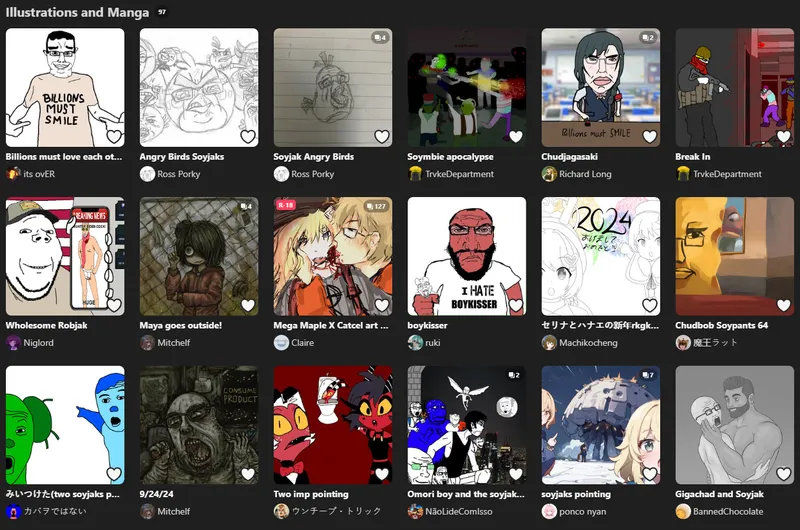Open 'Chudbob Soypants 64' thumbnail
The image size is (800, 530).
[x=735, y=256]
